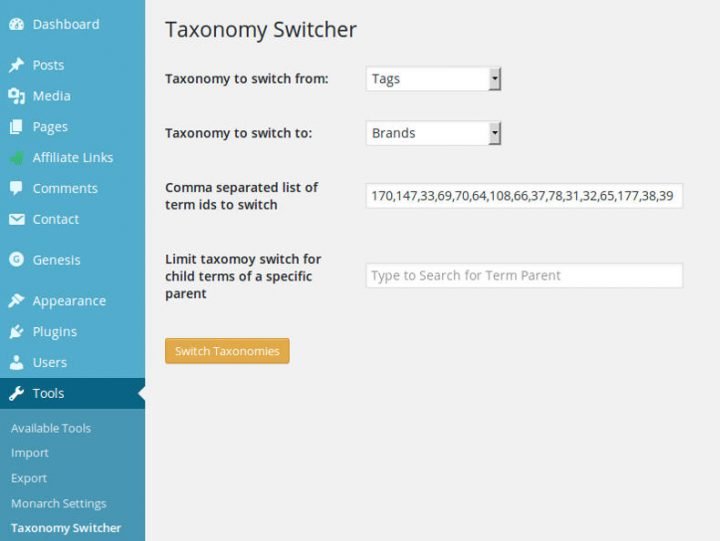Screen dimensions: 720x541
Task: Open the Export submenu link
Action: click(29, 478)
